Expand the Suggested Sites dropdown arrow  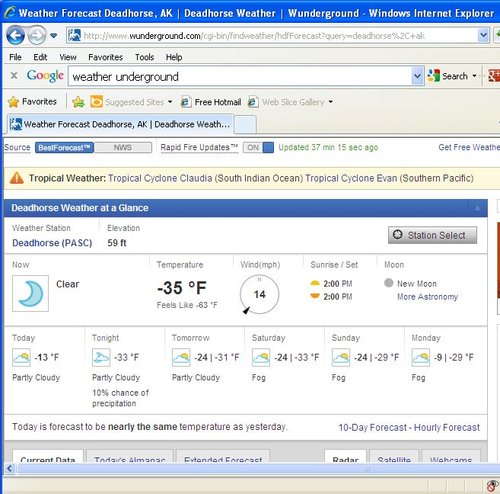point(170,102)
